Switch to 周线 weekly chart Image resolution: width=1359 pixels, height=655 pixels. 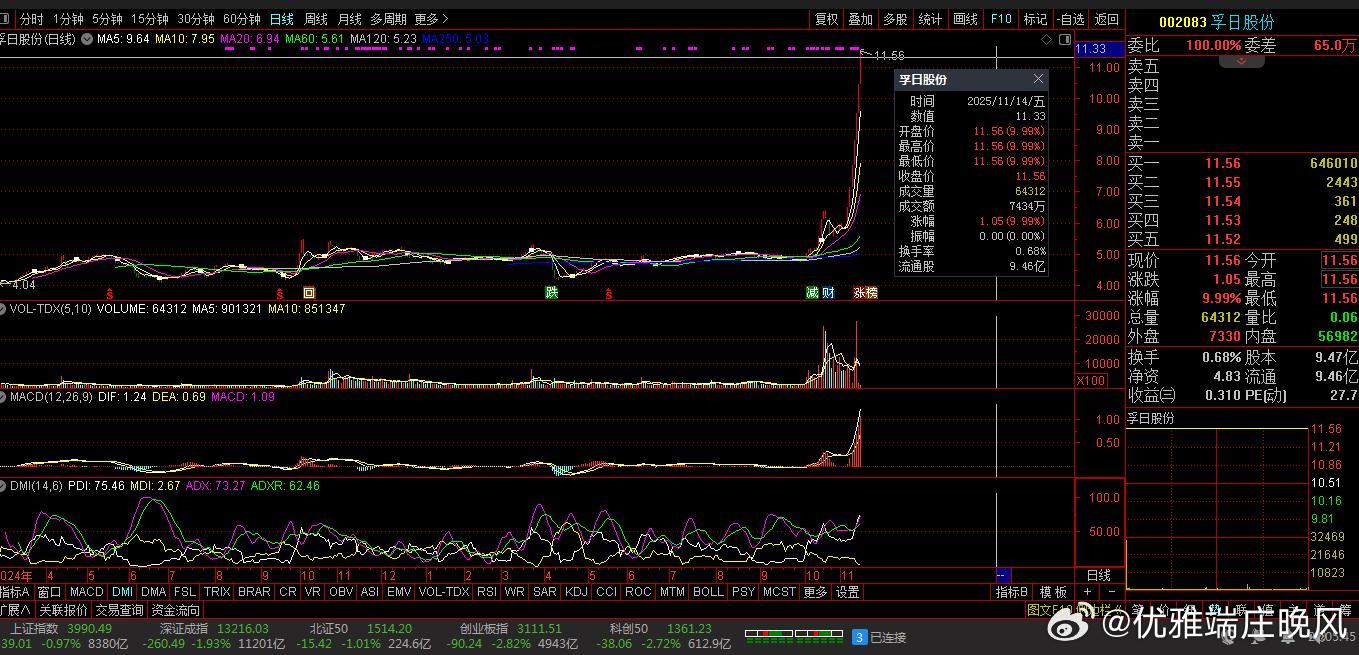pyautogui.click(x=315, y=19)
